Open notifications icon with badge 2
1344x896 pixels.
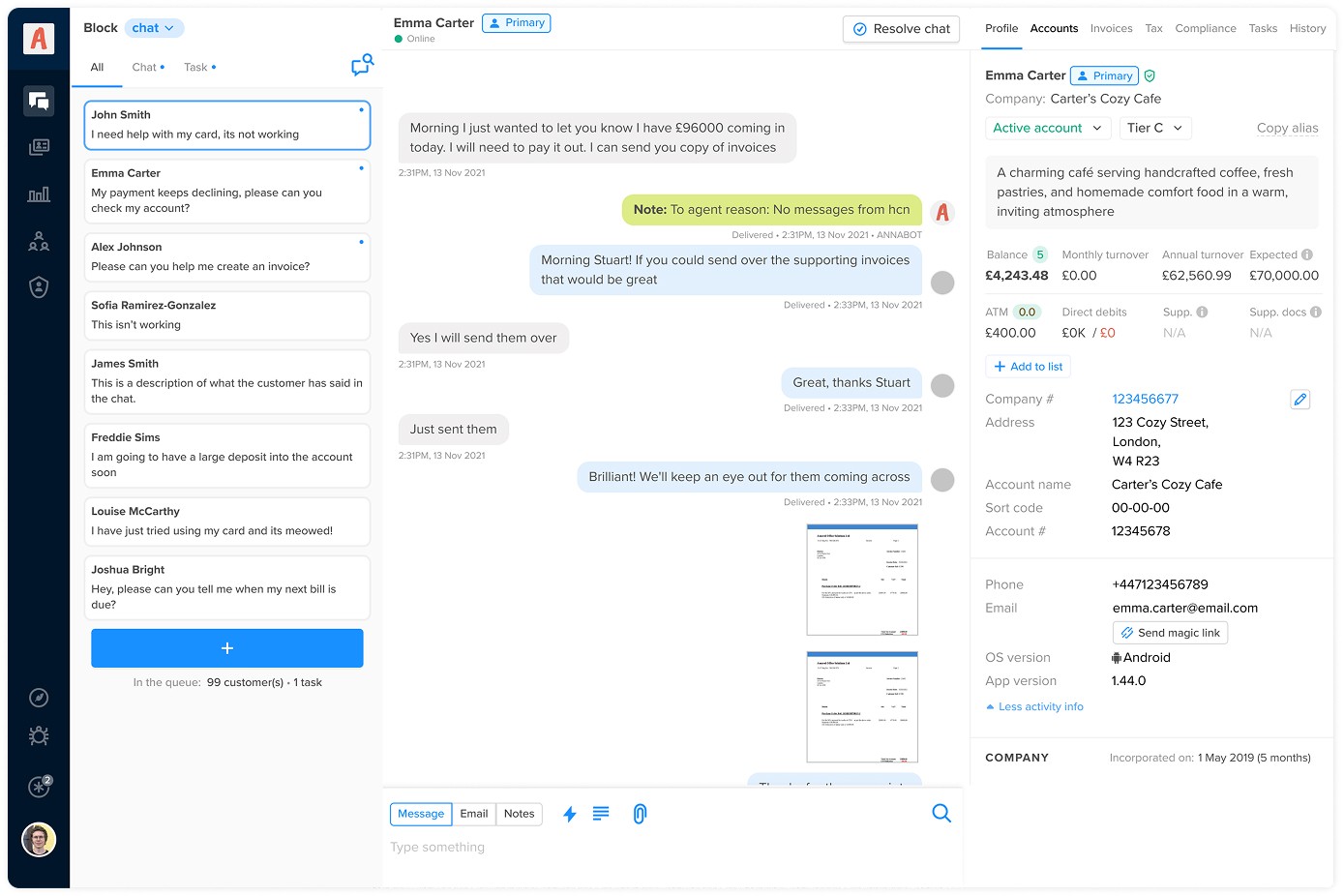[40, 786]
